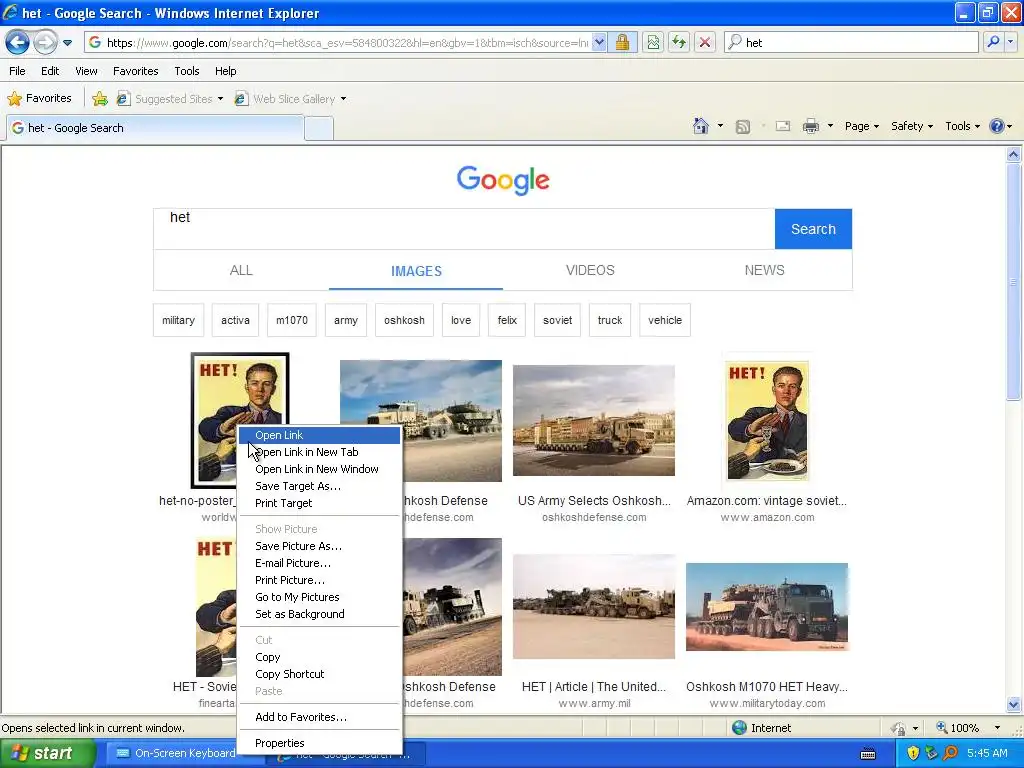The height and width of the screenshot is (768, 1024).
Task: Select the het - Google Search tab
Action: pyautogui.click(x=155, y=128)
